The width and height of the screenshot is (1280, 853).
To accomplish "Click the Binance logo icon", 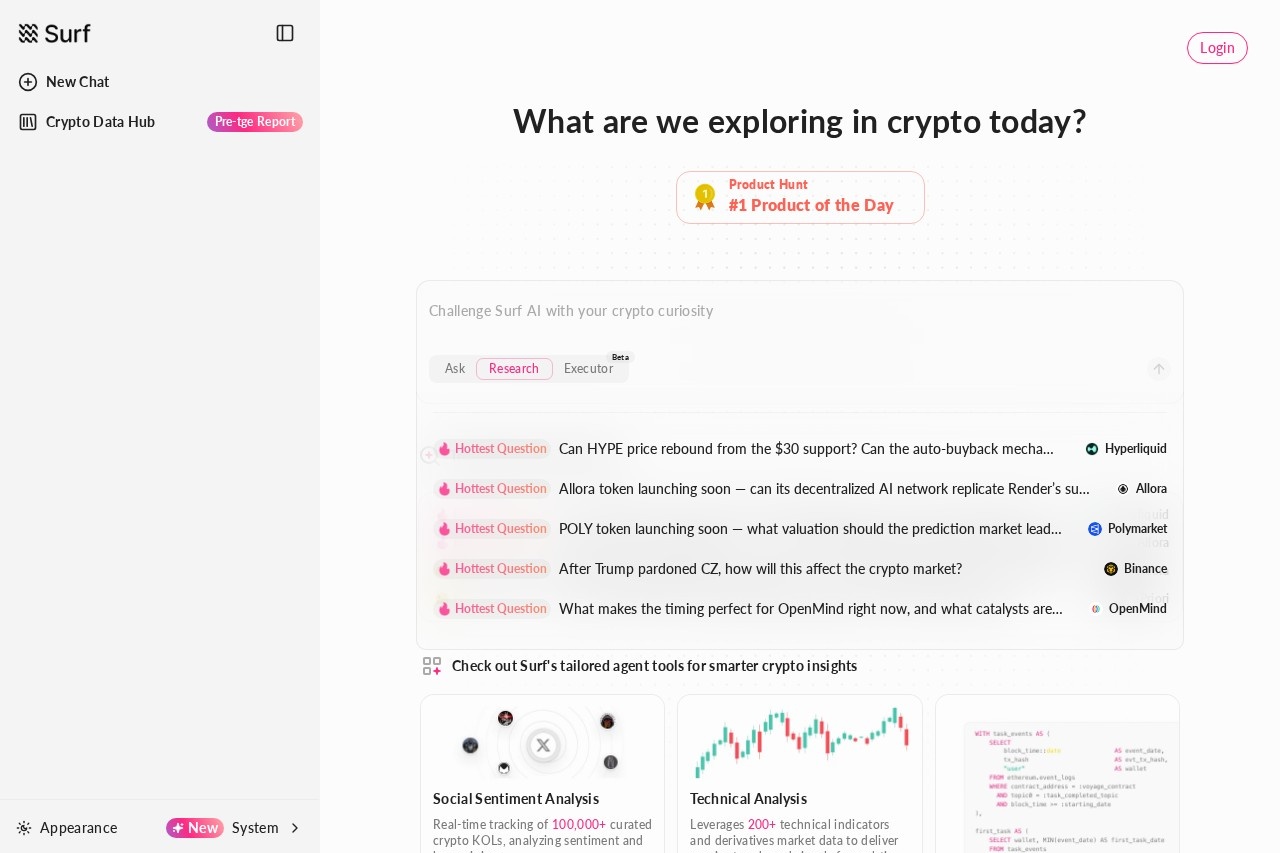I will [x=1111, y=569].
